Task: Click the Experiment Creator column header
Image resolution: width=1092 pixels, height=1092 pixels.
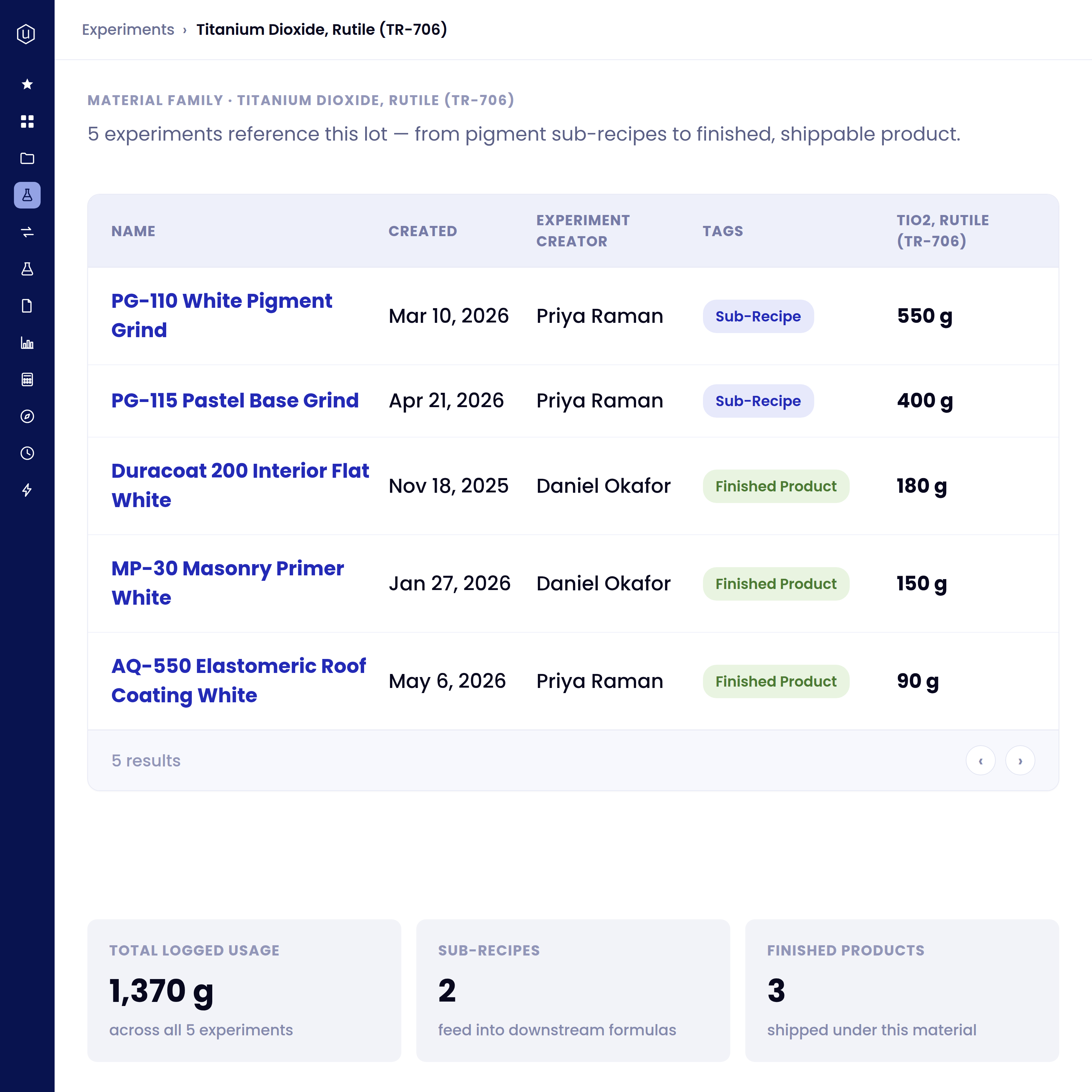Action: tap(583, 231)
